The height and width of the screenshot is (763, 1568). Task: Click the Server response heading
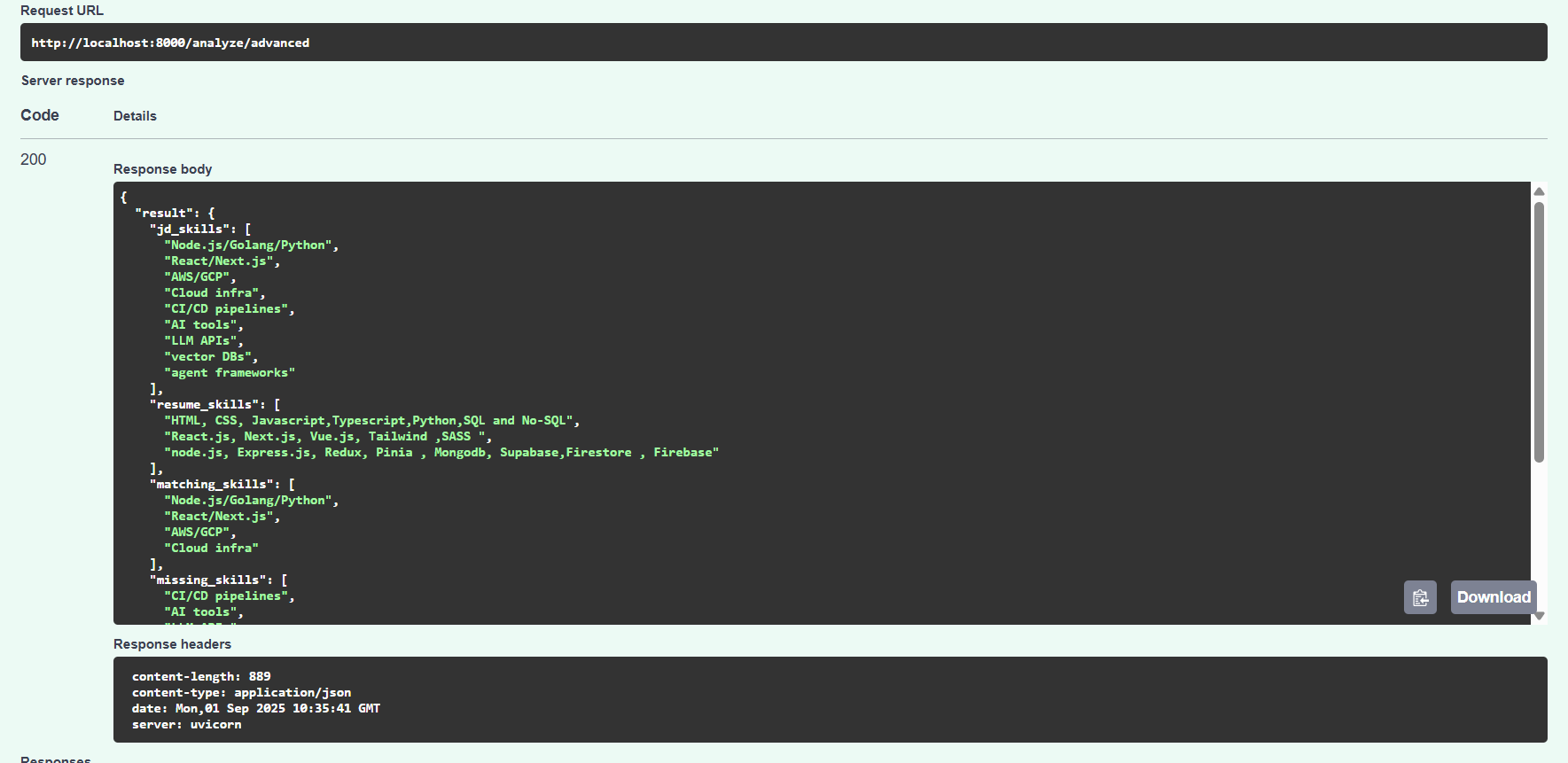click(73, 81)
